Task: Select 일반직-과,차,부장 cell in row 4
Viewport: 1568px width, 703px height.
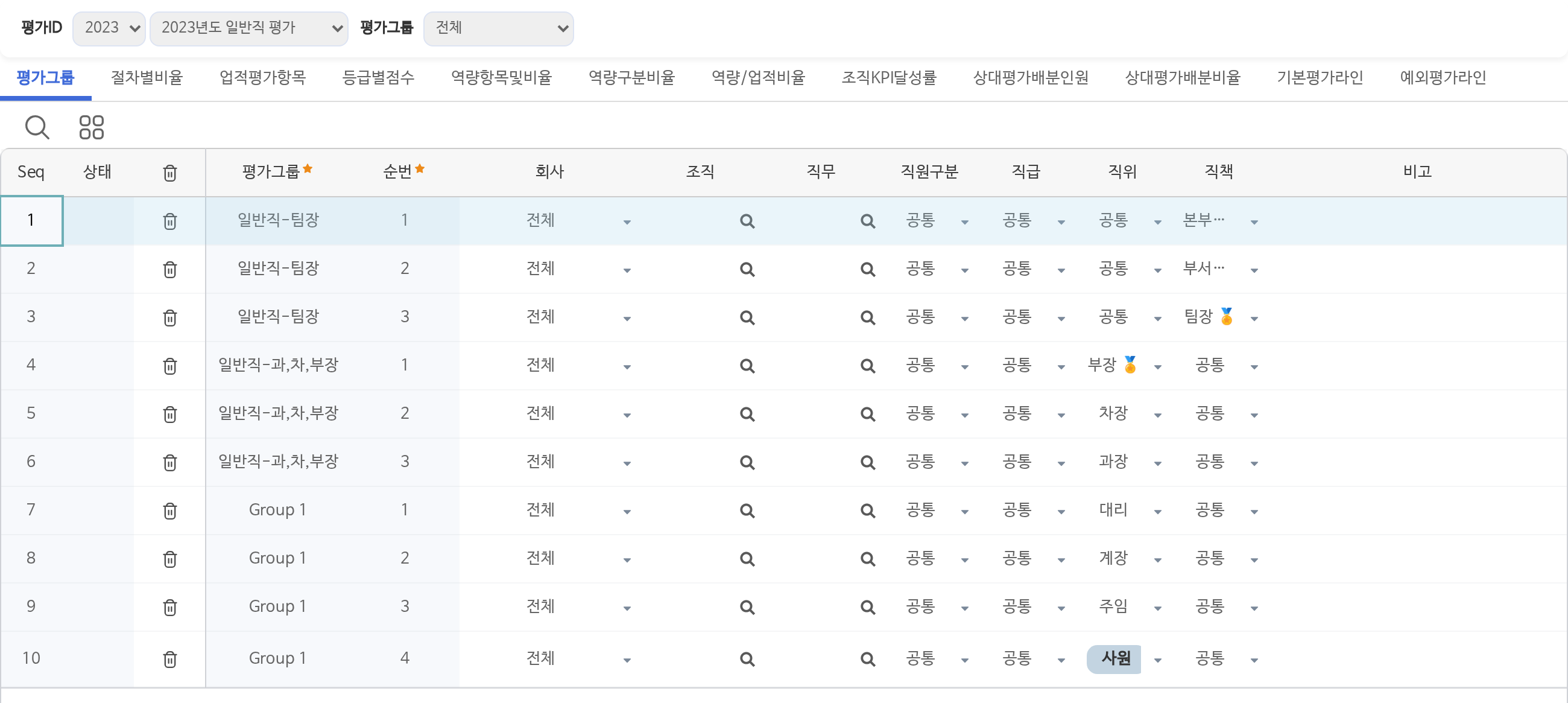Action: click(x=278, y=365)
